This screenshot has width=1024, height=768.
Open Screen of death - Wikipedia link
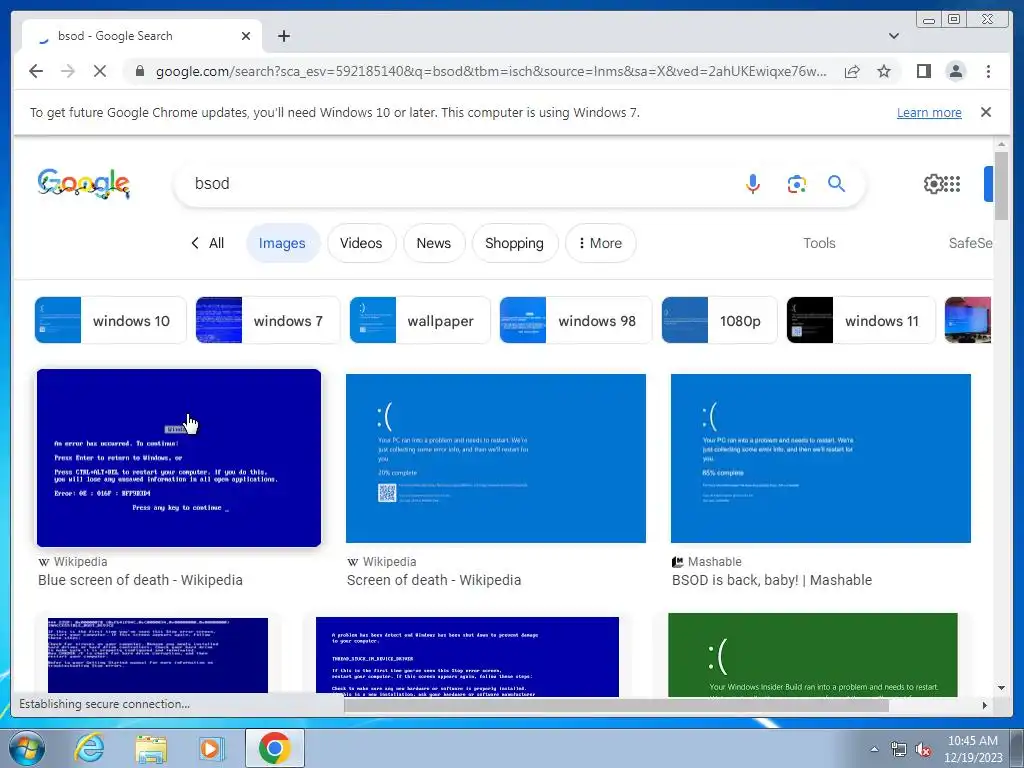click(x=434, y=580)
